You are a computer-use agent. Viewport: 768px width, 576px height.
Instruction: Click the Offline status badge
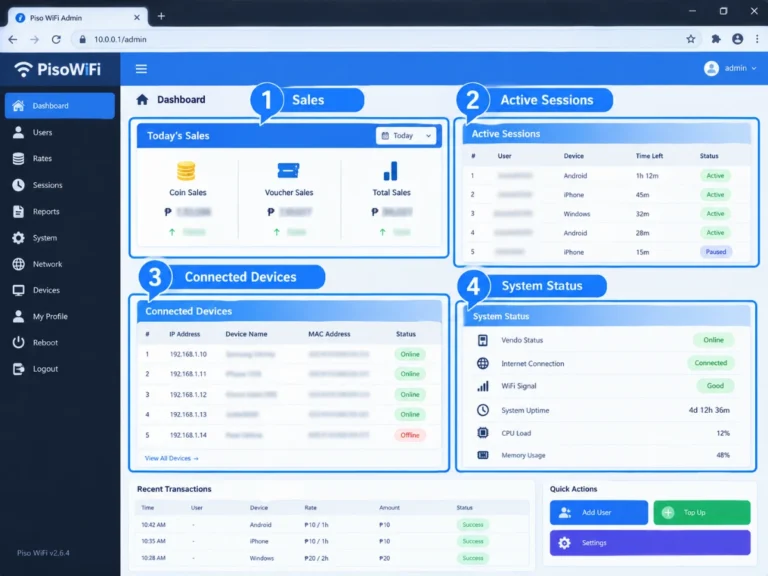[x=410, y=435]
